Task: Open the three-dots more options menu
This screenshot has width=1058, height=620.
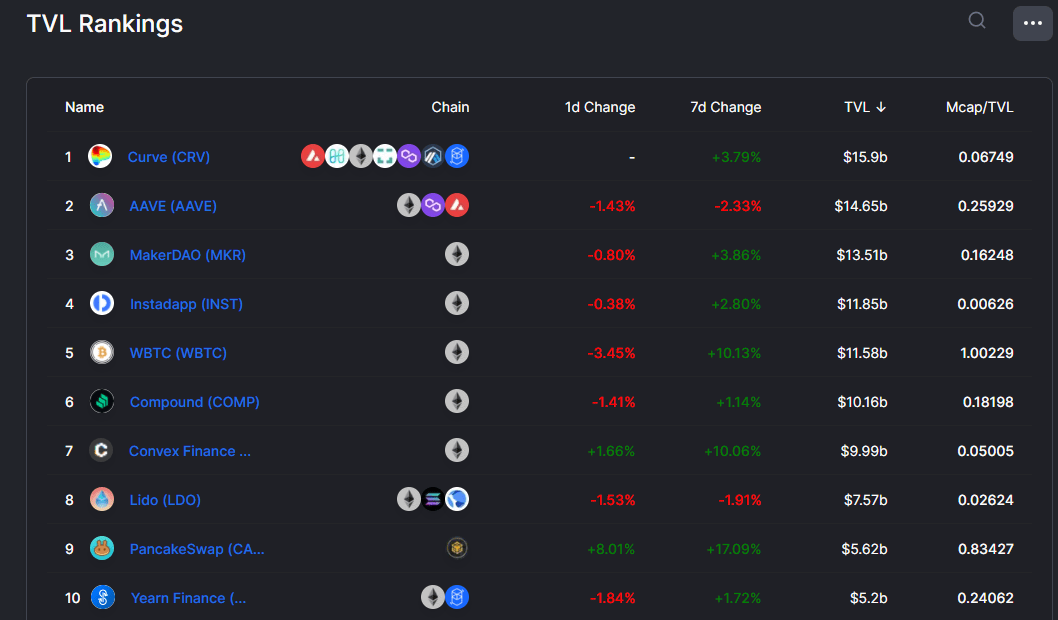Action: coord(1032,23)
